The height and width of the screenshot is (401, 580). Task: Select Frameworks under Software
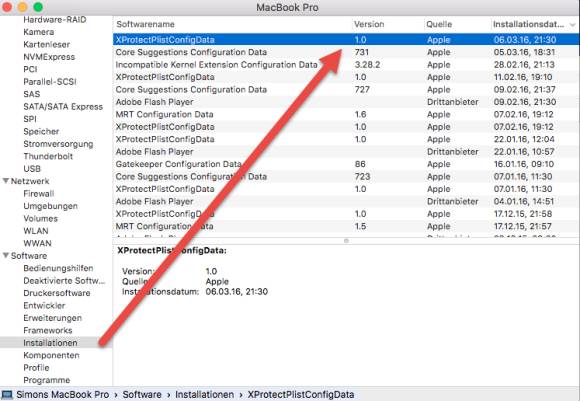[x=47, y=330]
